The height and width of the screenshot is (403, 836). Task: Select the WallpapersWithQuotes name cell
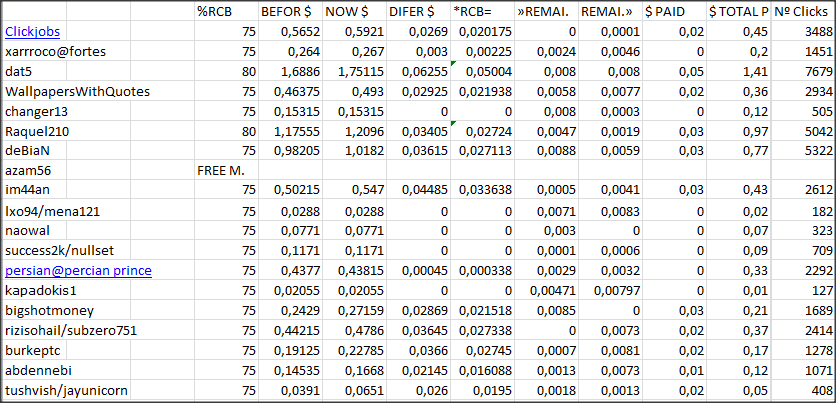tap(77, 92)
